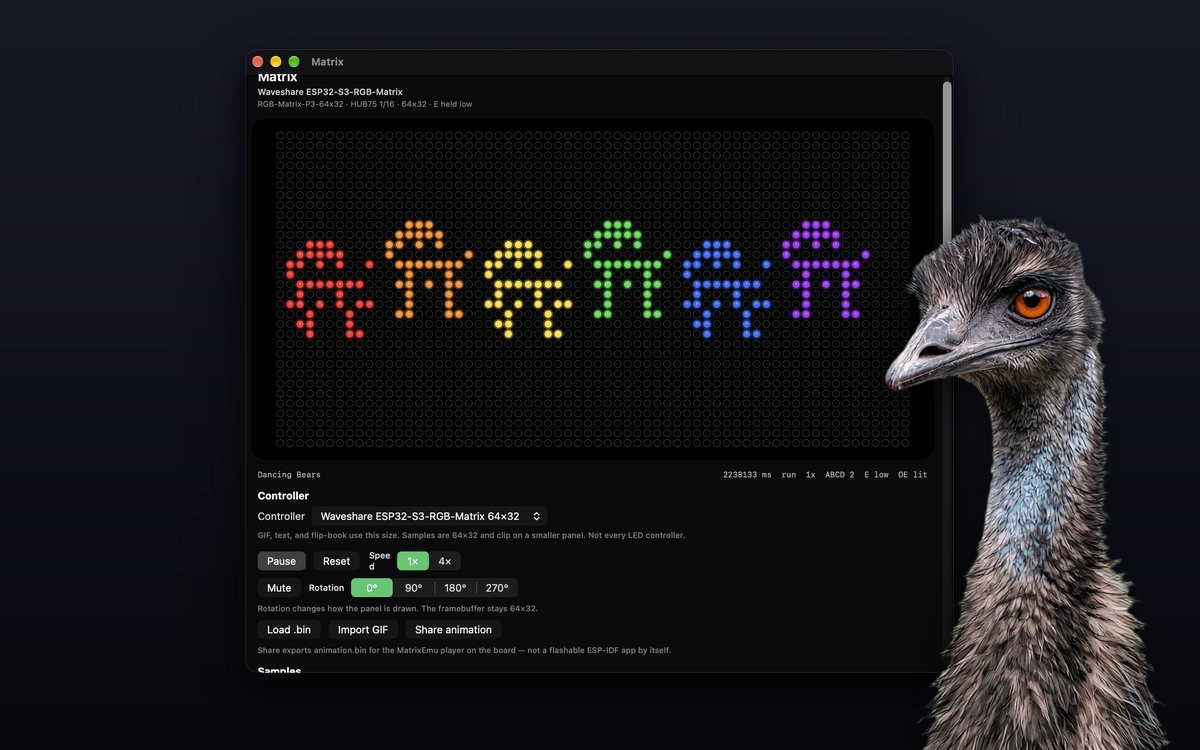Click the "Waveshare ESP32-S3-RGB-Matrix" heading
Screen dimensions: 1200x750
tap(330, 92)
